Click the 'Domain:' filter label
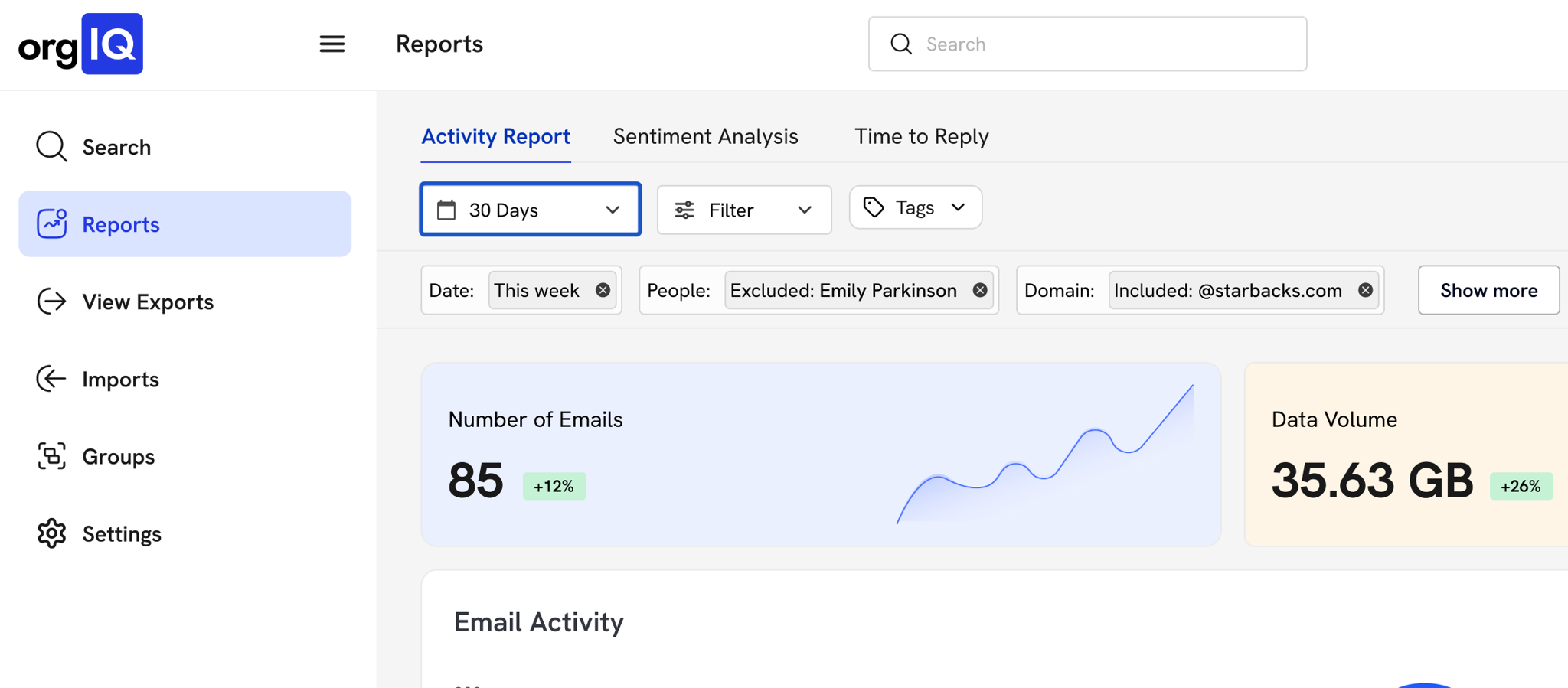 click(x=1060, y=290)
